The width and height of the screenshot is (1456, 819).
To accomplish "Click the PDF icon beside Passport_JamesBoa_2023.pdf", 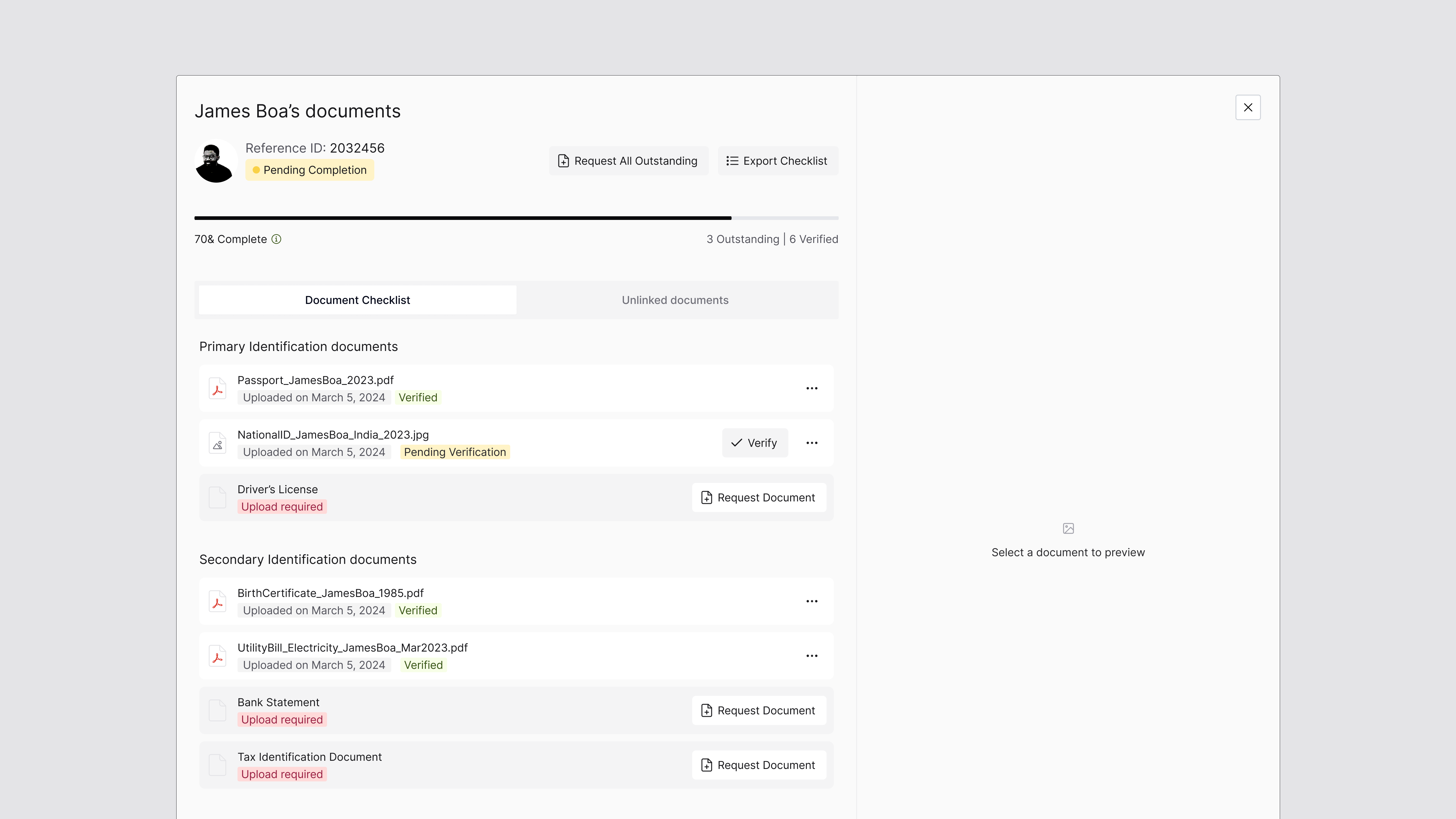I will point(217,388).
